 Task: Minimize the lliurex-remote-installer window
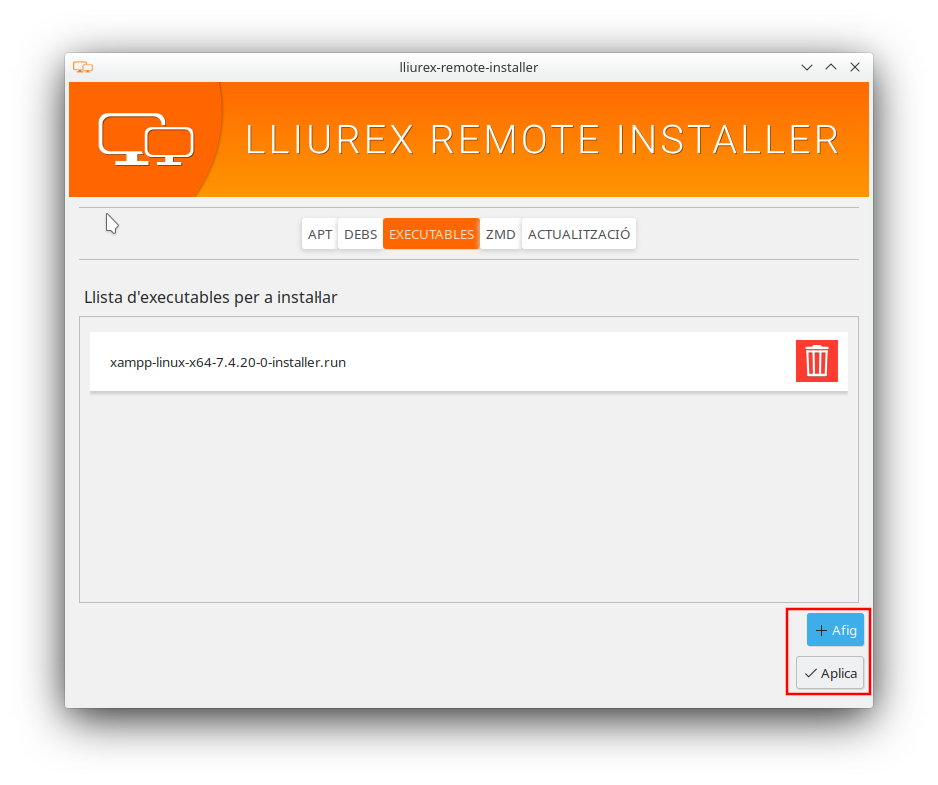(807, 68)
